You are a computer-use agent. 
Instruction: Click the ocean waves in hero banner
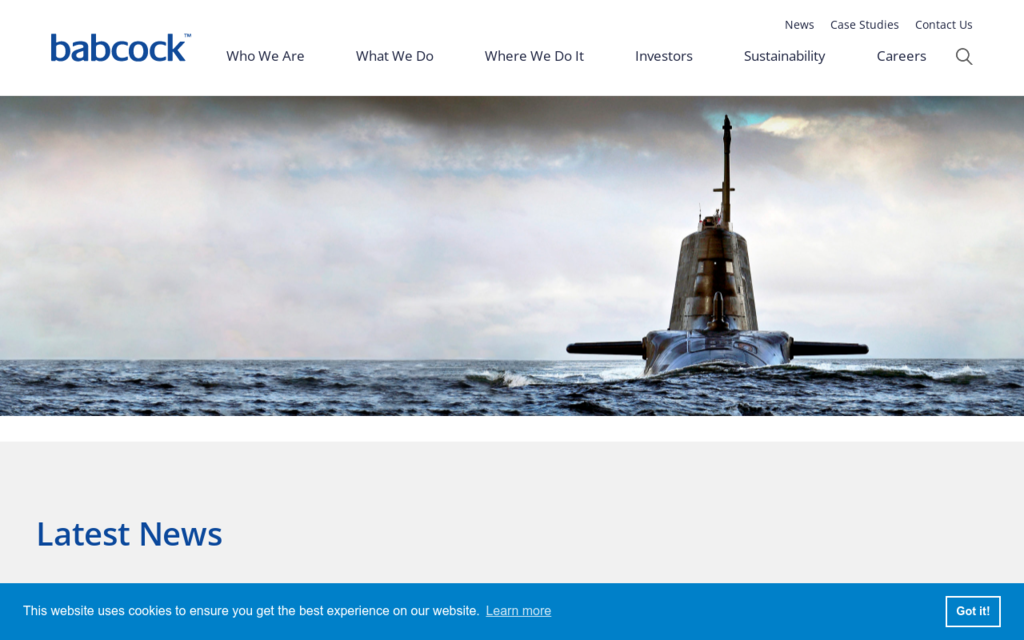coord(300,390)
